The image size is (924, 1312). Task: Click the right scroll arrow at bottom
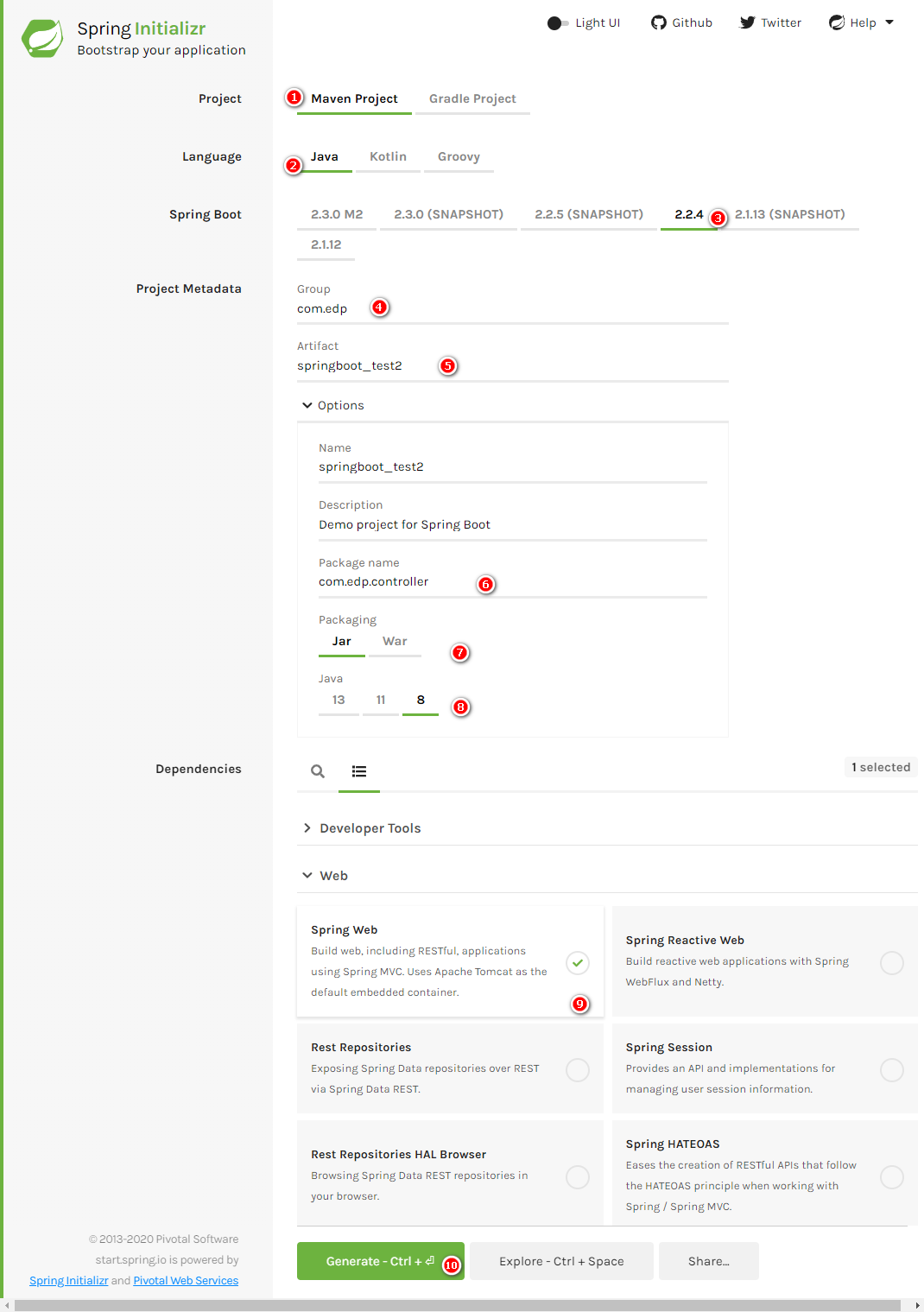point(917,1305)
